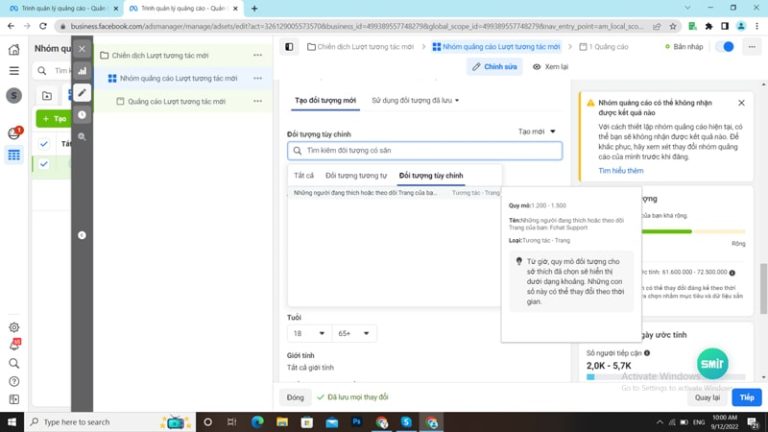Dismiss the yellow warning notice

point(741,103)
